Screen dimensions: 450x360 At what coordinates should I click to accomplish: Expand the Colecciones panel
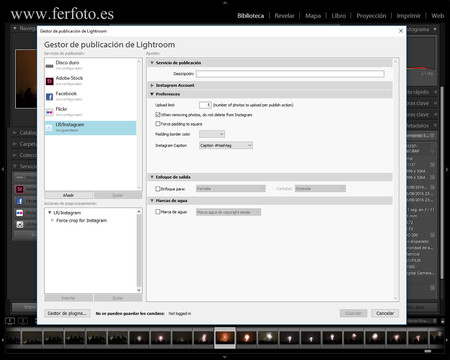click(15, 155)
